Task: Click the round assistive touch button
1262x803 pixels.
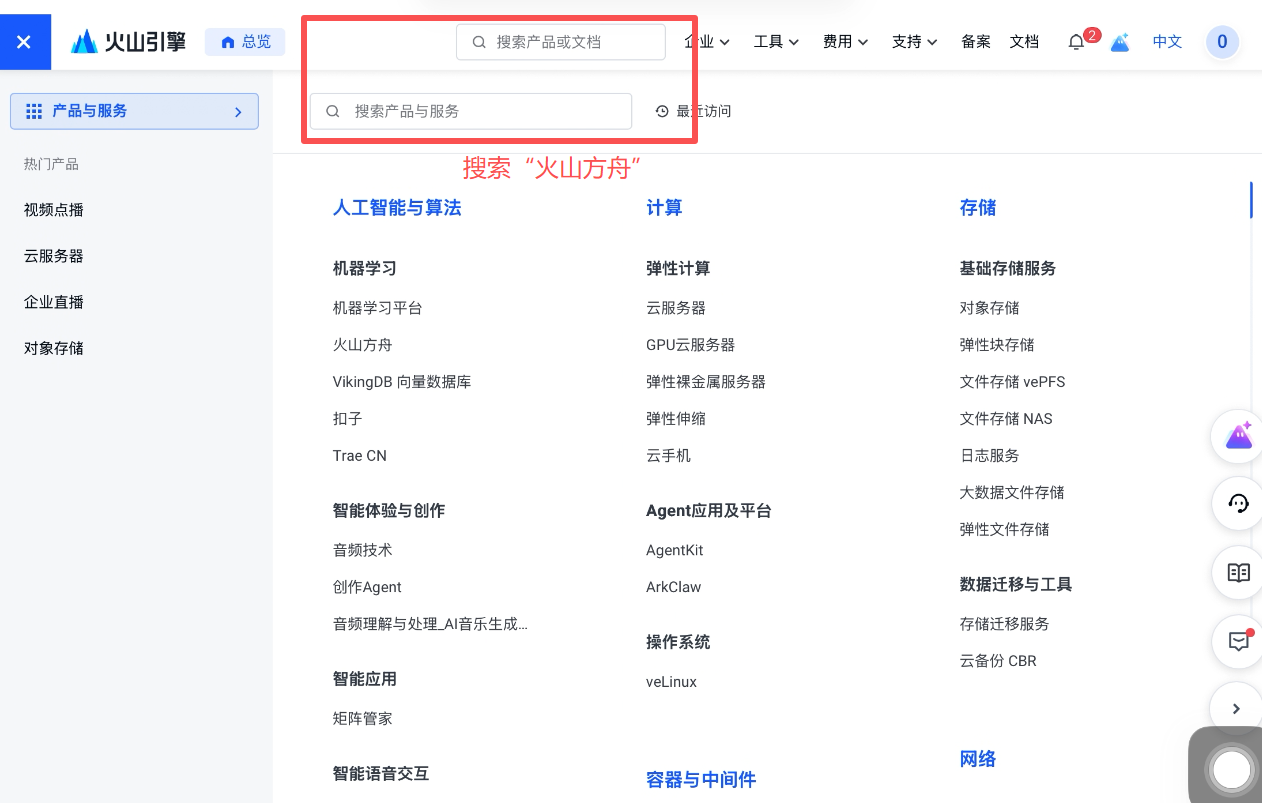Action: tap(1231, 770)
